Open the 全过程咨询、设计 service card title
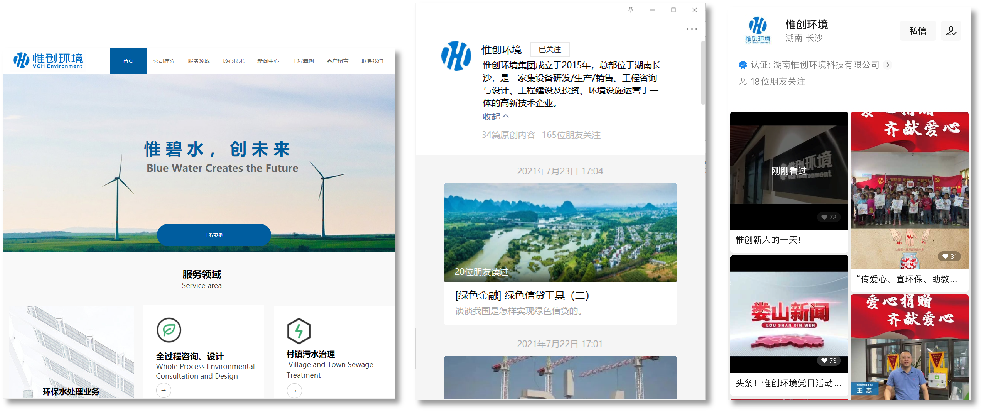Viewport: 982px width, 412px height. (190, 356)
